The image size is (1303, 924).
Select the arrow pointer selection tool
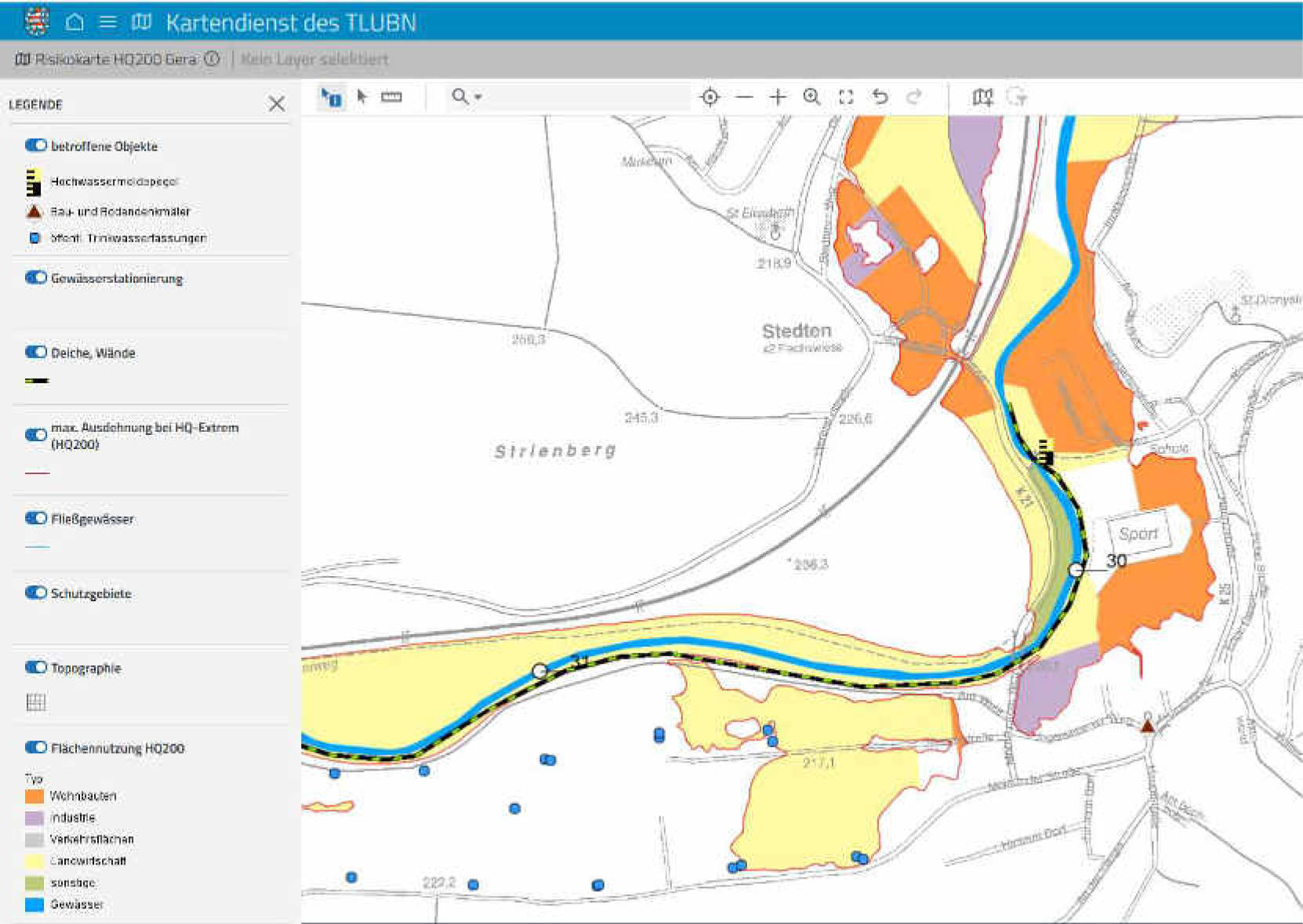(x=361, y=96)
